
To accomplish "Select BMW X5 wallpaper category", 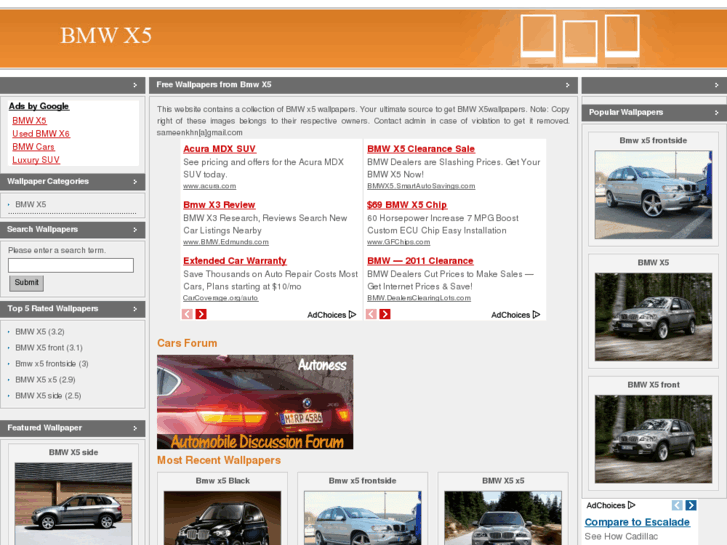I will tap(31, 204).
